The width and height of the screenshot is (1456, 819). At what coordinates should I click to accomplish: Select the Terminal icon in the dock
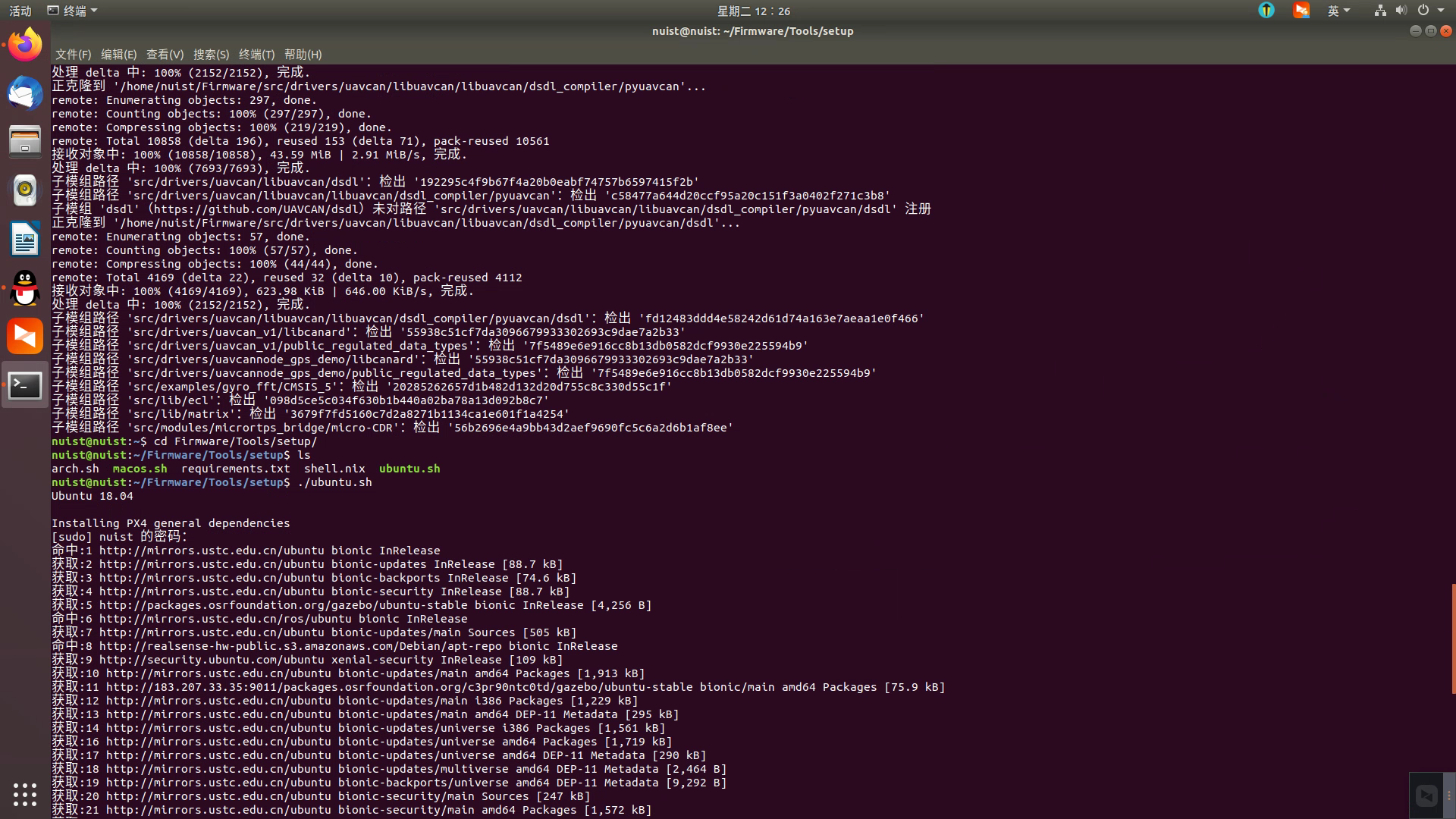[24, 385]
